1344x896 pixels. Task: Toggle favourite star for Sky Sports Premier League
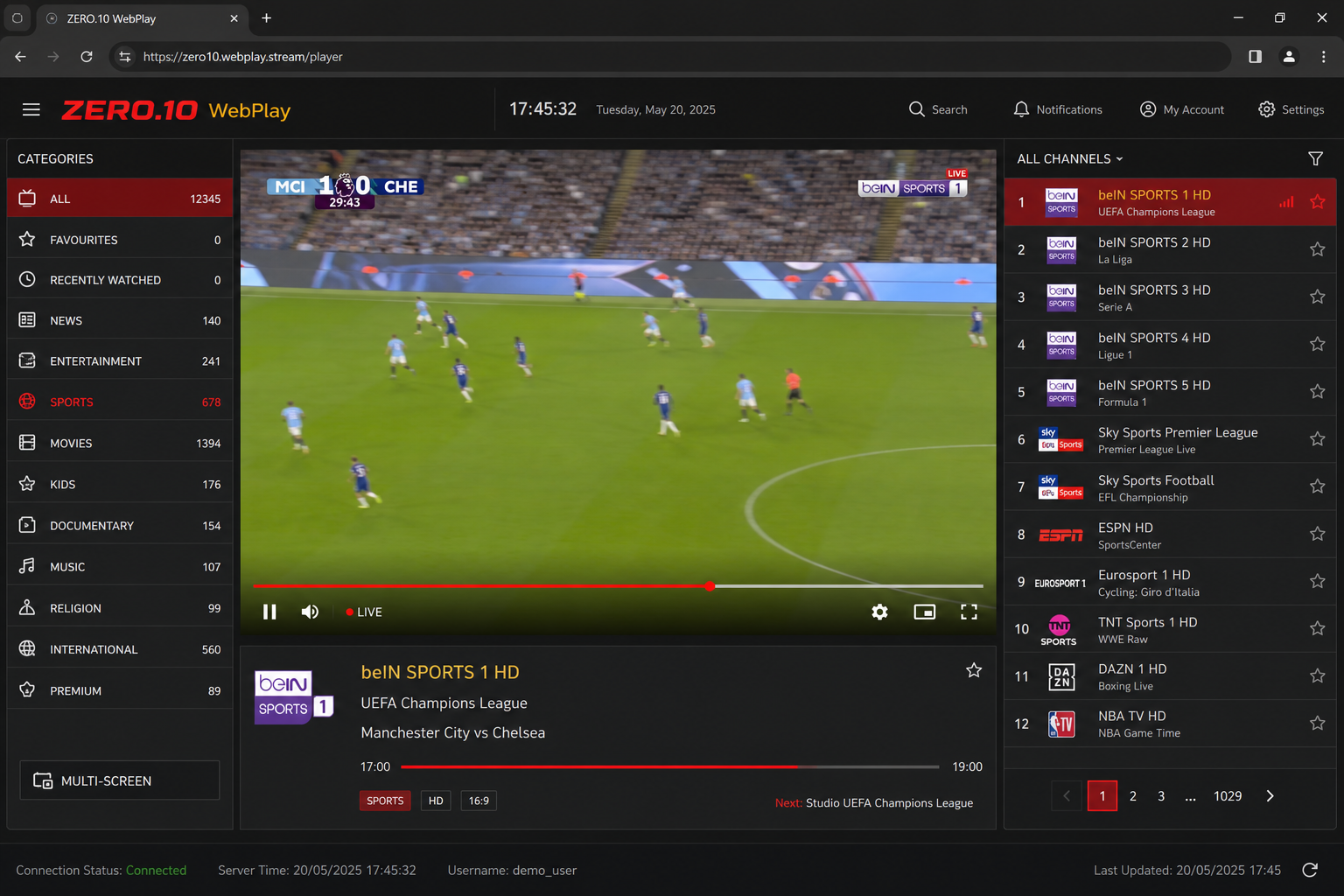[1317, 439]
